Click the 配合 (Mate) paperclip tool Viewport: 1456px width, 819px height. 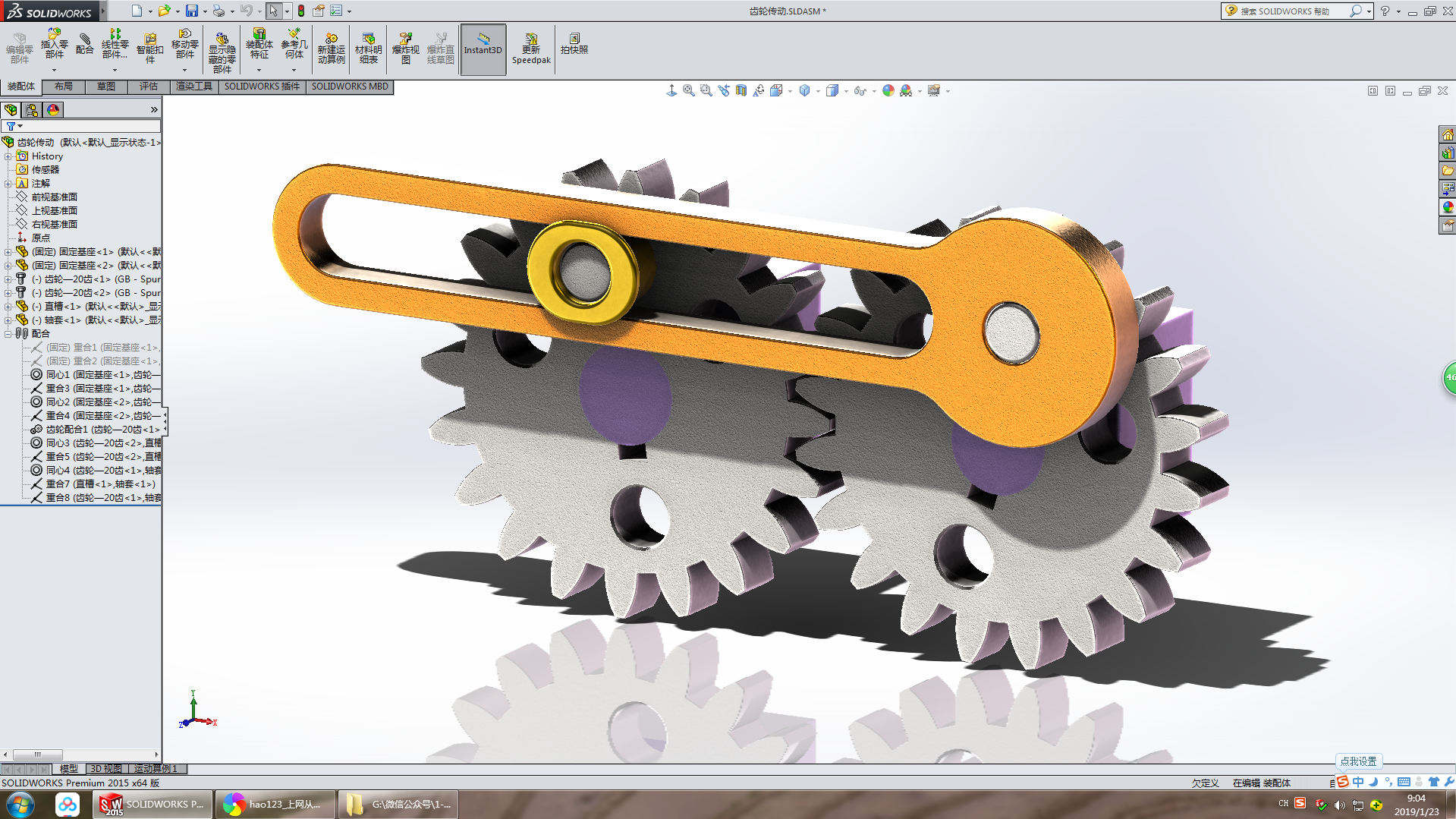84,44
